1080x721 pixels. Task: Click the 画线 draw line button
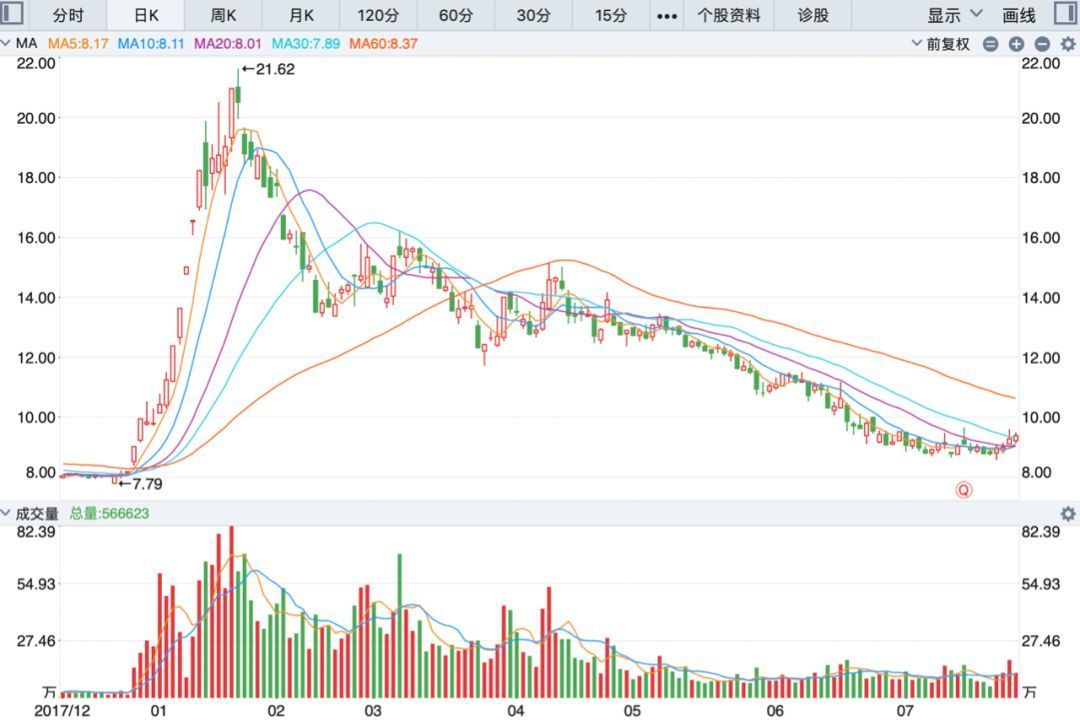(x=1019, y=15)
